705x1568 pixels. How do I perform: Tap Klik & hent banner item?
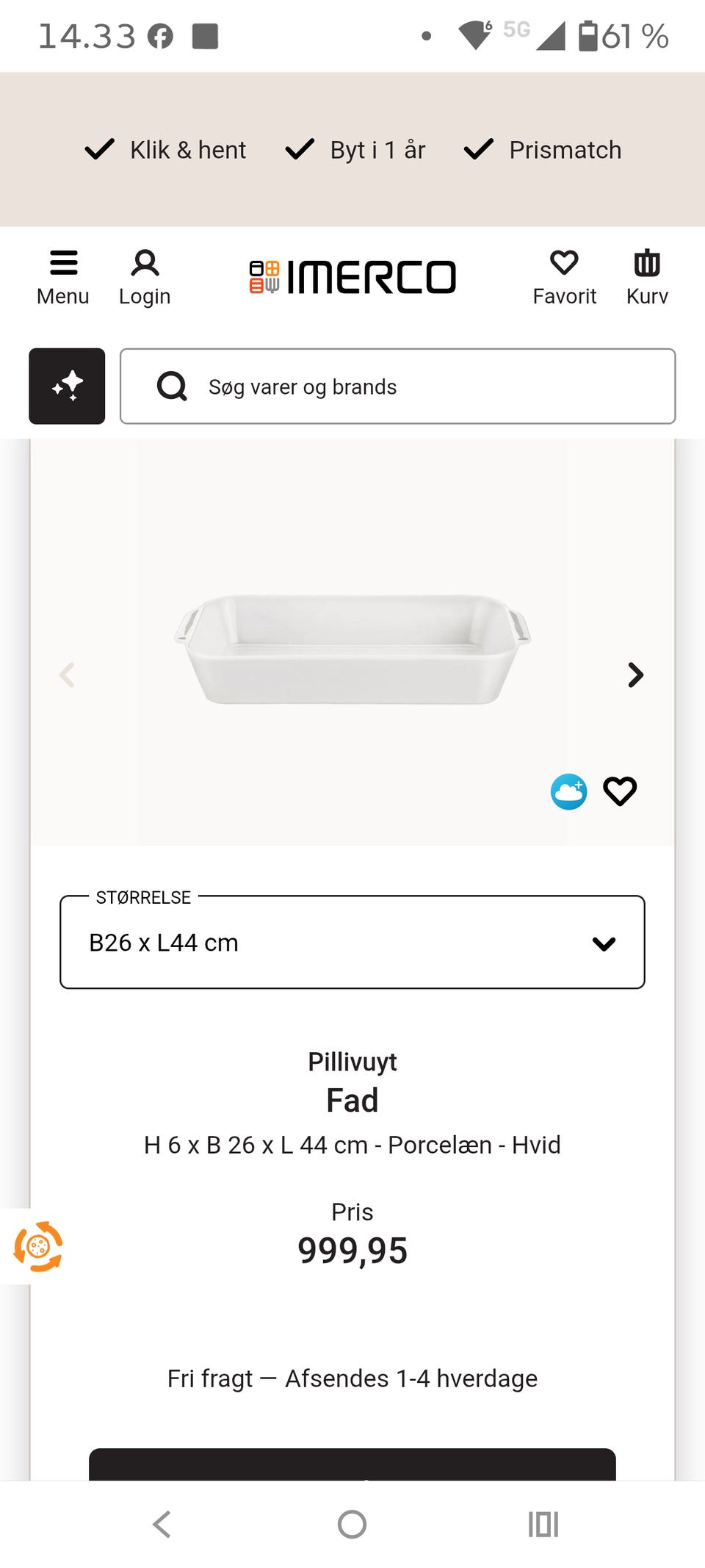(166, 150)
